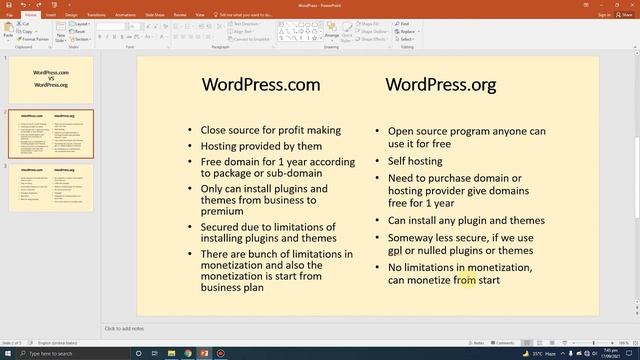Click into the Tell me search box
Viewport: 640px width, 360px height.
click(244, 15)
